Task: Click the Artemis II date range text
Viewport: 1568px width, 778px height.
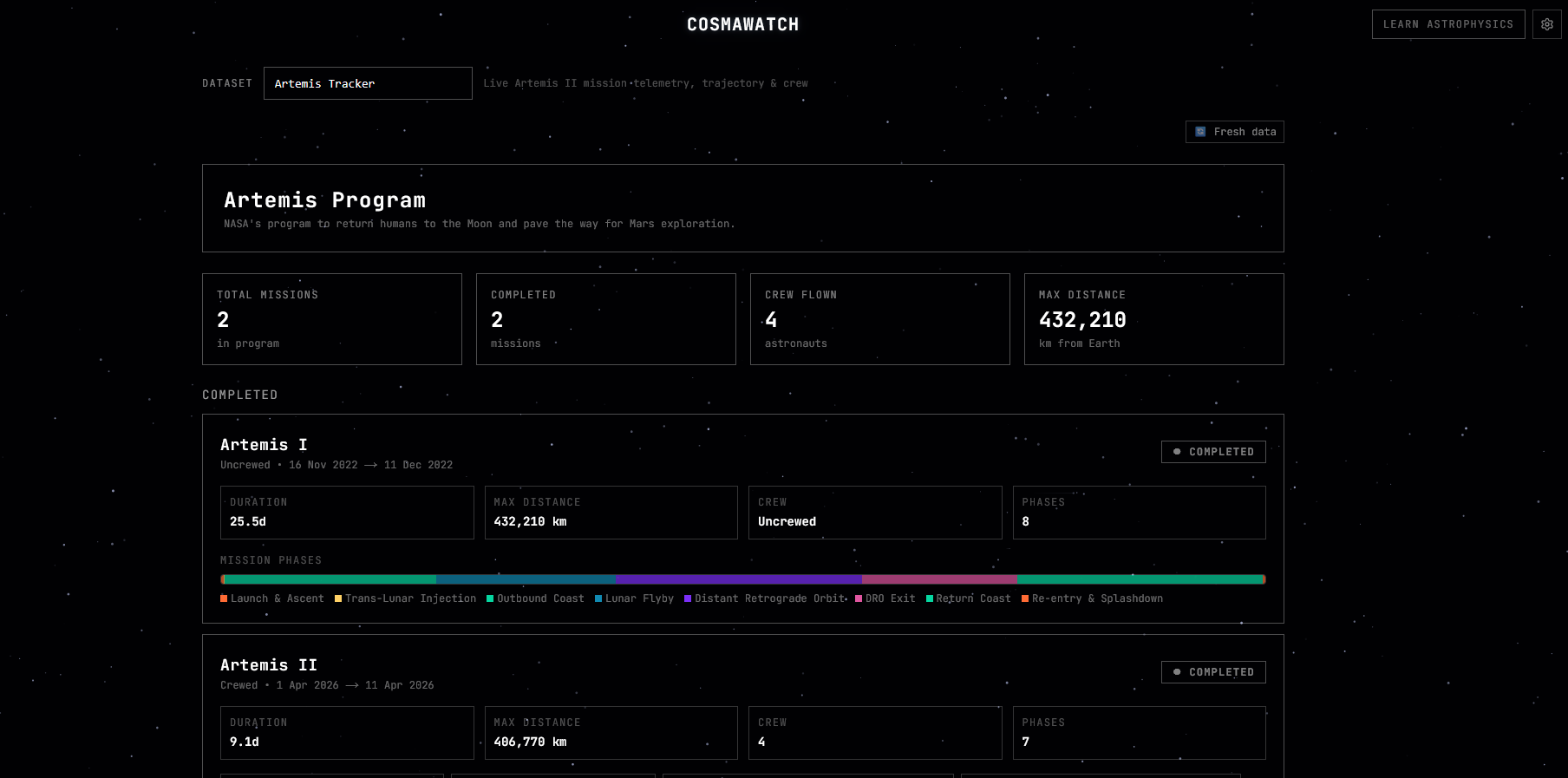Action: pyautogui.click(x=355, y=685)
